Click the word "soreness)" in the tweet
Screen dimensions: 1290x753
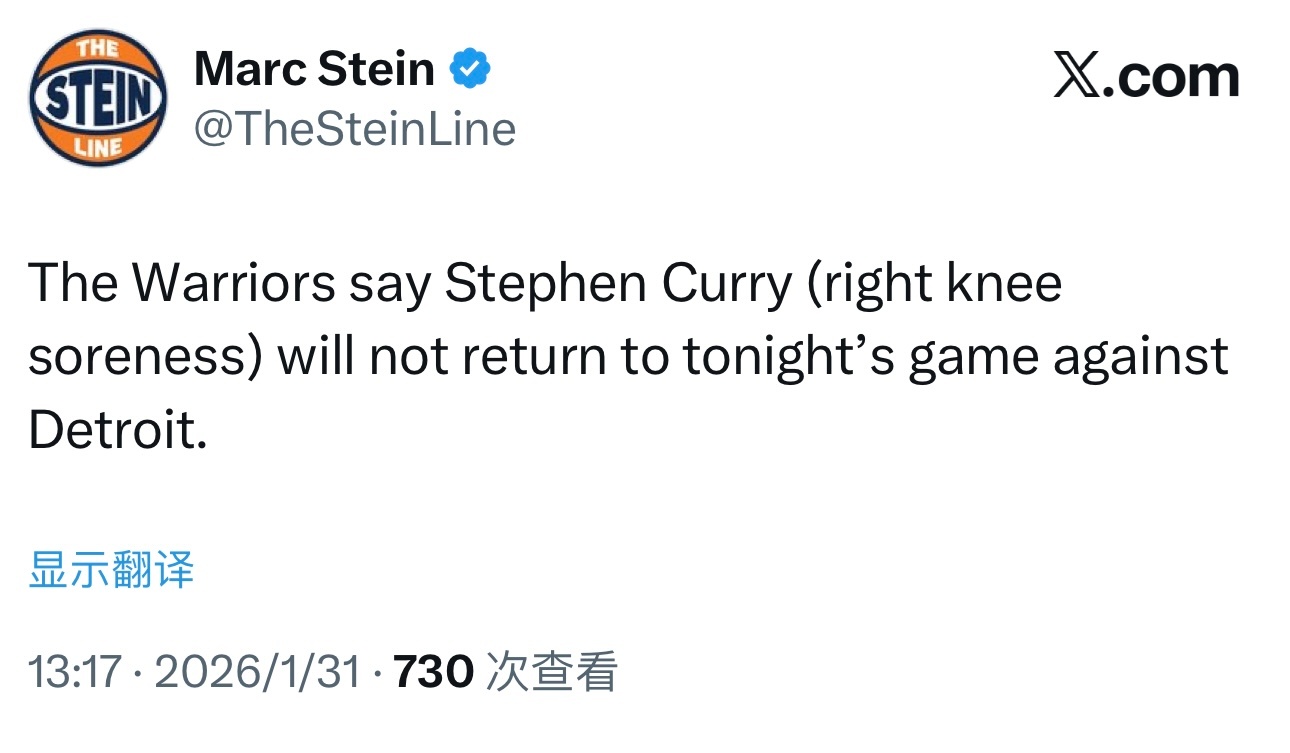pos(145,357)
